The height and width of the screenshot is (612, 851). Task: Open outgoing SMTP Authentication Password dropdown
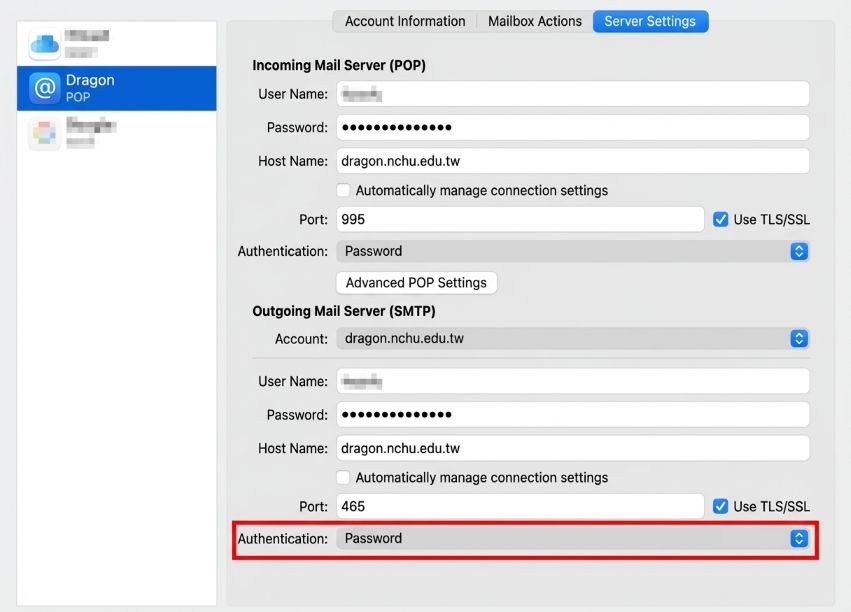pyautogui.click(x=573, y=538)
